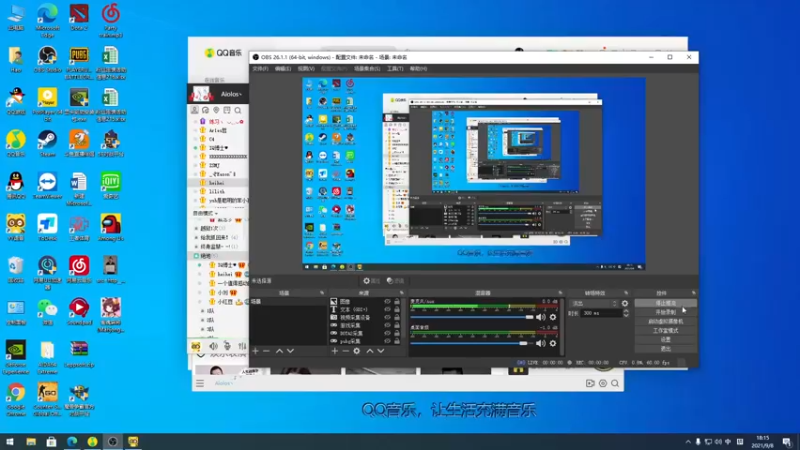Image resolution: width=800 pixels, height=450 pixels.
Task: Toggle visibility of the 视频采集设备 source
Action: click(387, 317)
